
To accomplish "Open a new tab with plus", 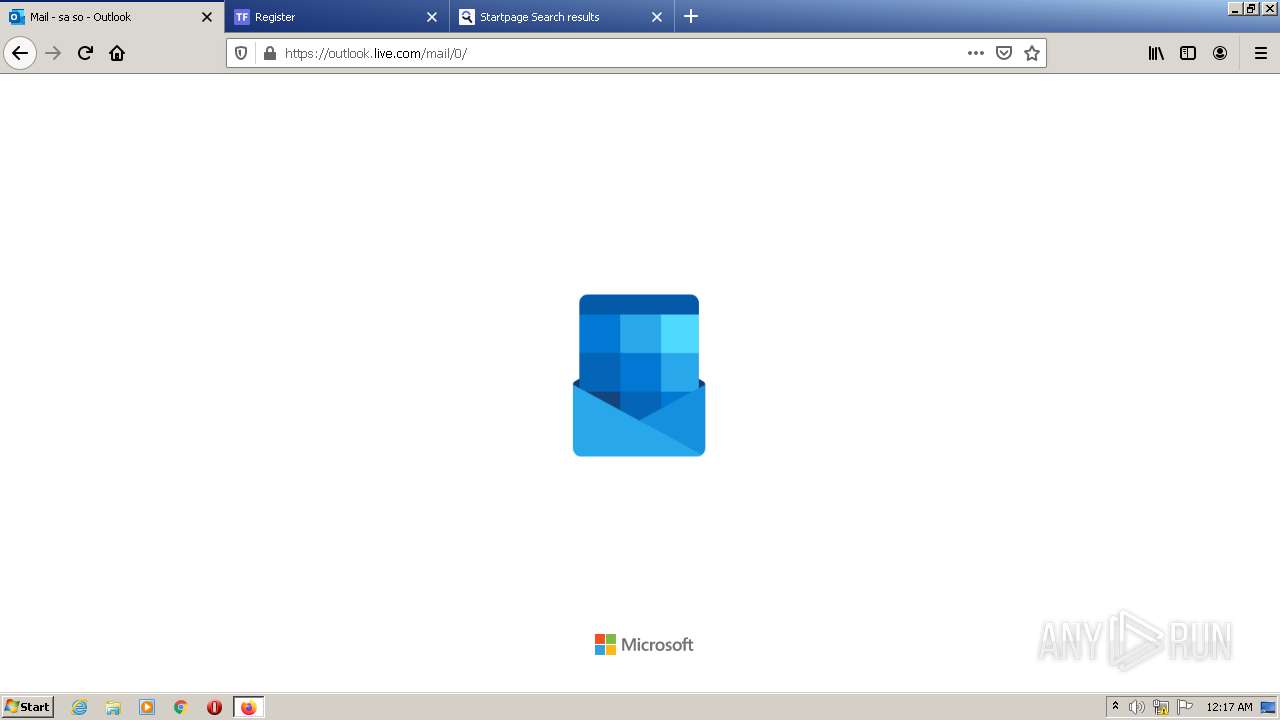I will pyautogui.click(x=691, y=16).
